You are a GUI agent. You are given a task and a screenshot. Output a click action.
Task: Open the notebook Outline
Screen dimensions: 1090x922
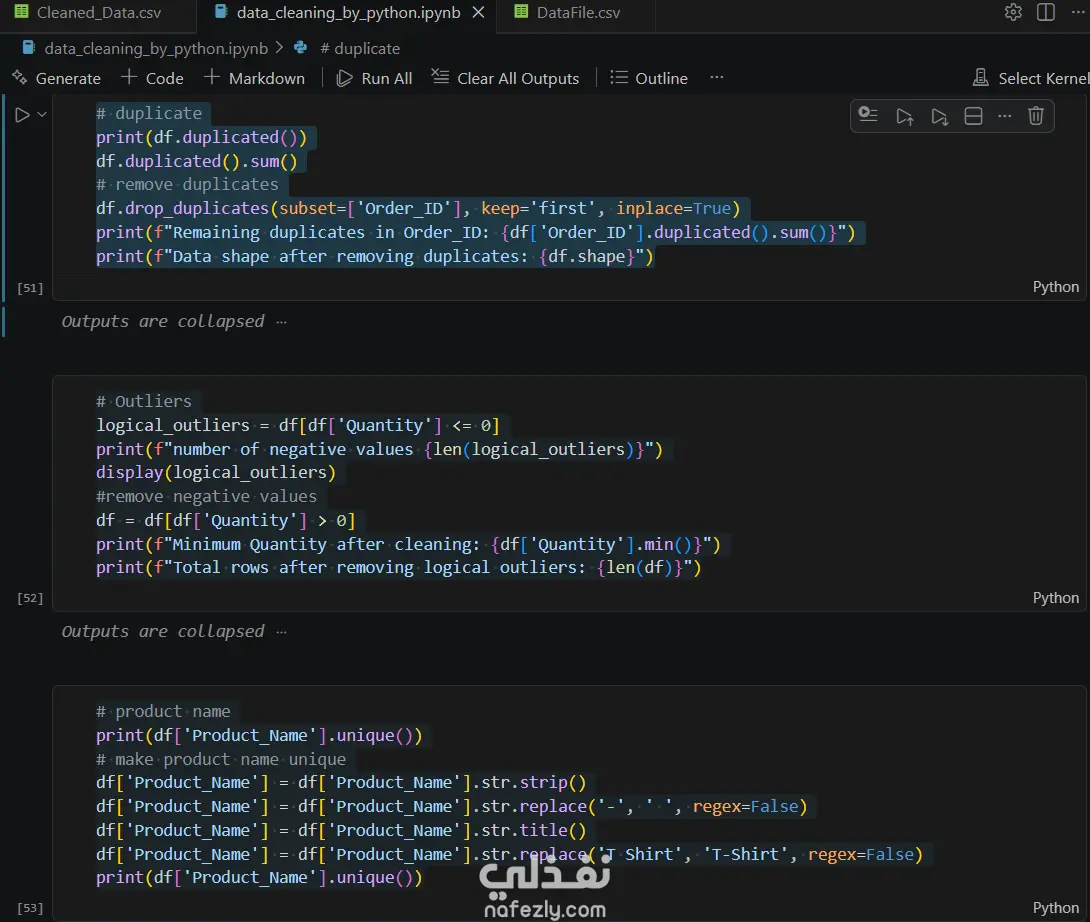pyautogui.click(x=649, y=79)
